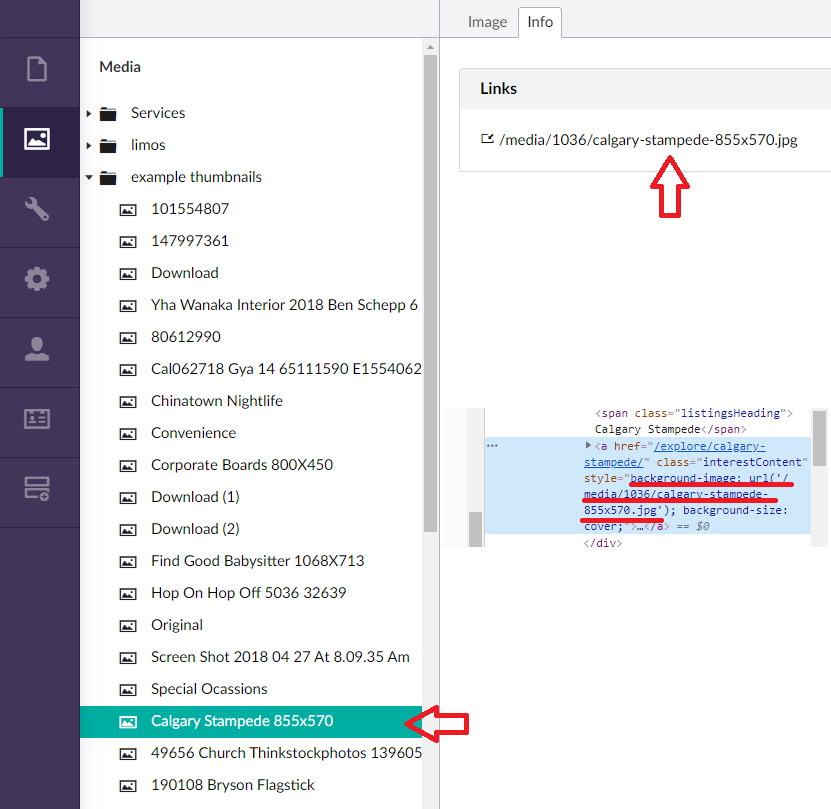Select Corporate Boards 800X450 item

242,465
